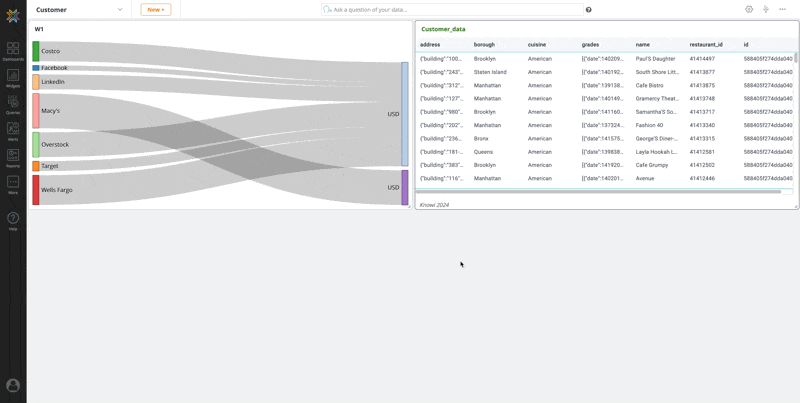Image resolution: width=800 pixels, height=403 pixels.
Task: Open Help from the sidebar
Action: click(x=13, y=221)
